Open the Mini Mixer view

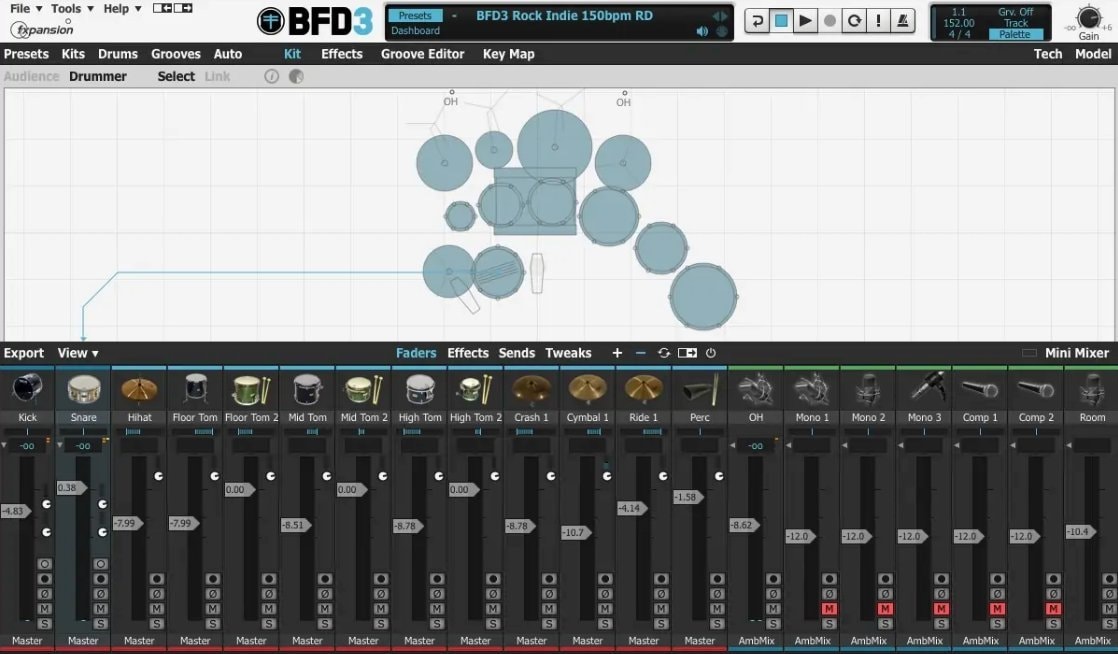point(1077,353)
